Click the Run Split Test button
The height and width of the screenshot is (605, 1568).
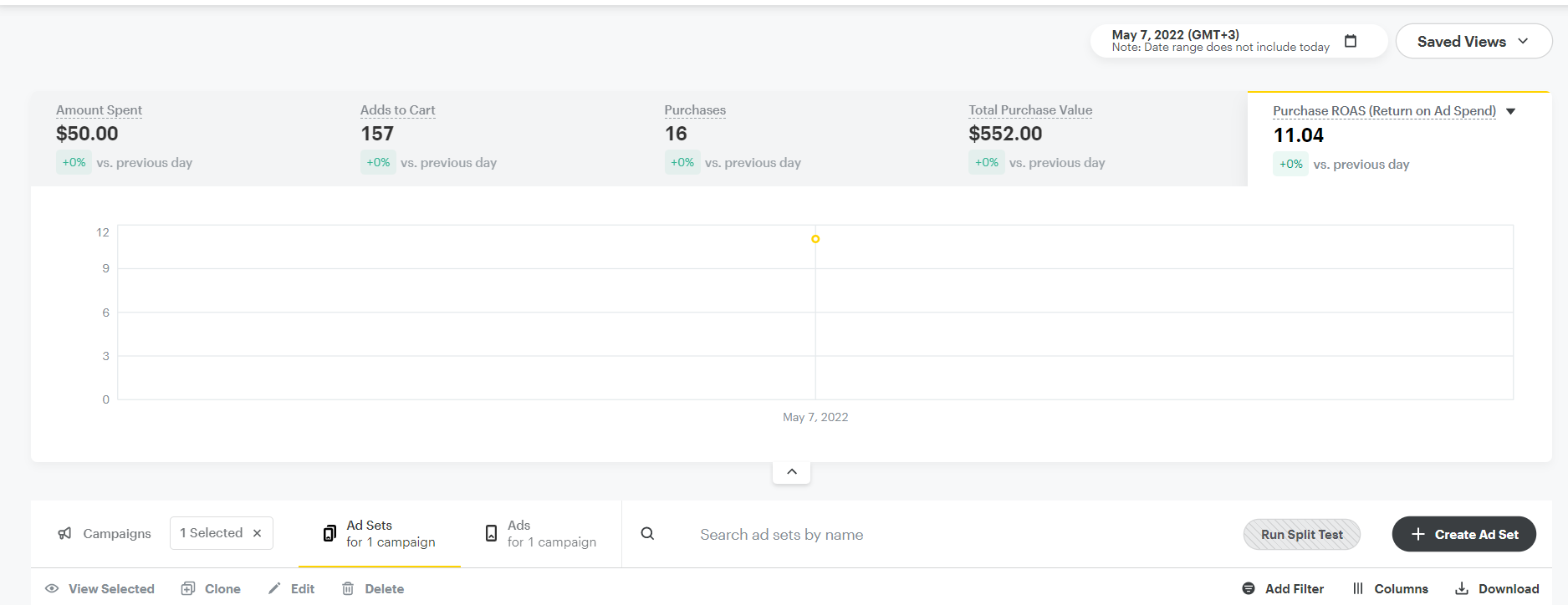point(1301,534)
